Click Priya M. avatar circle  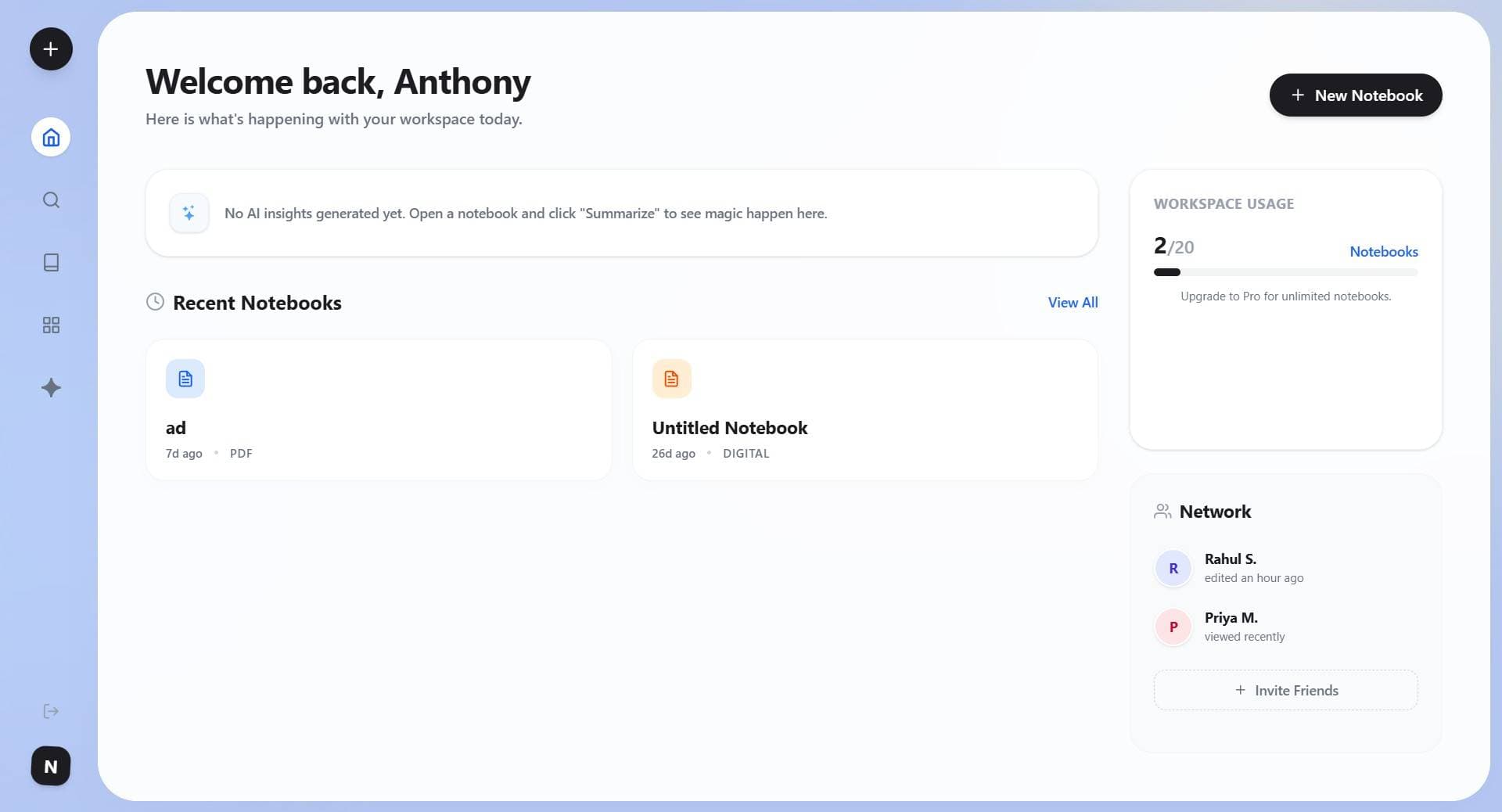click(1173, 627)
